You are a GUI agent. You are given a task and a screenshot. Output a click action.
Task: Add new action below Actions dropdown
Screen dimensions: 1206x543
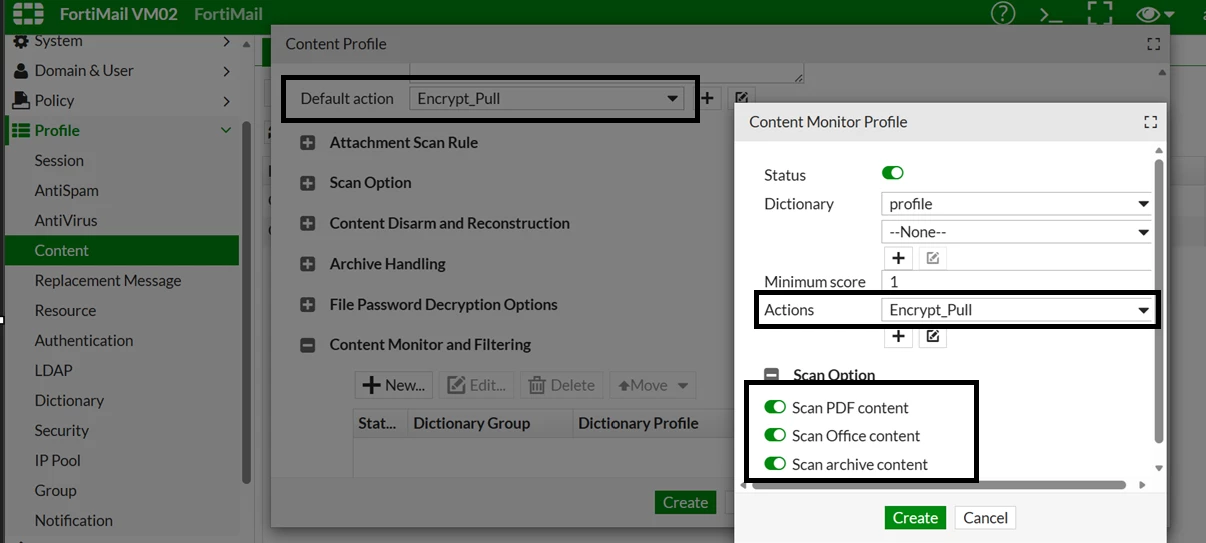[x=899, y=336]
